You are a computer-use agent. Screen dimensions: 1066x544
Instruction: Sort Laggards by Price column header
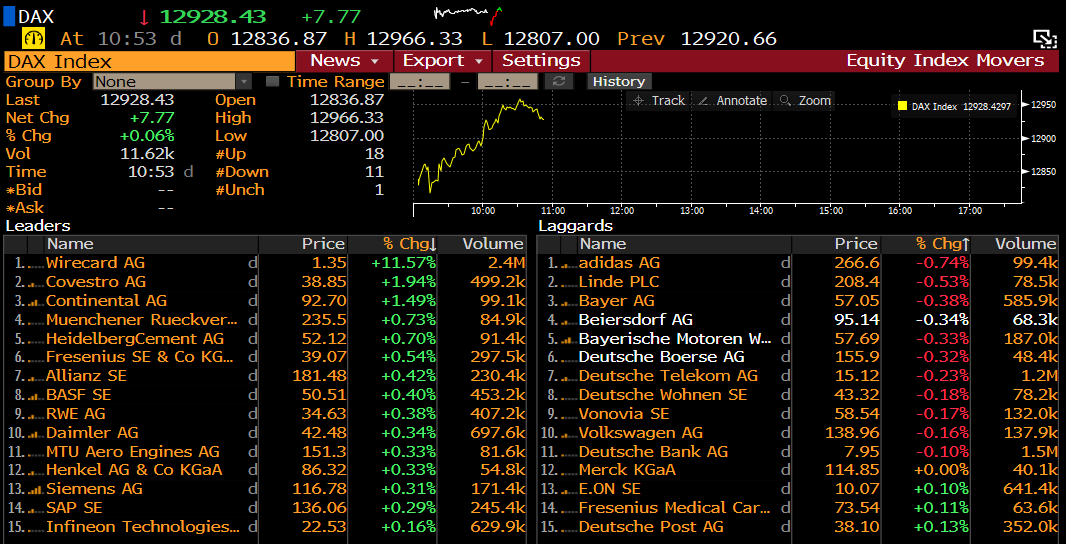point(836,244)
